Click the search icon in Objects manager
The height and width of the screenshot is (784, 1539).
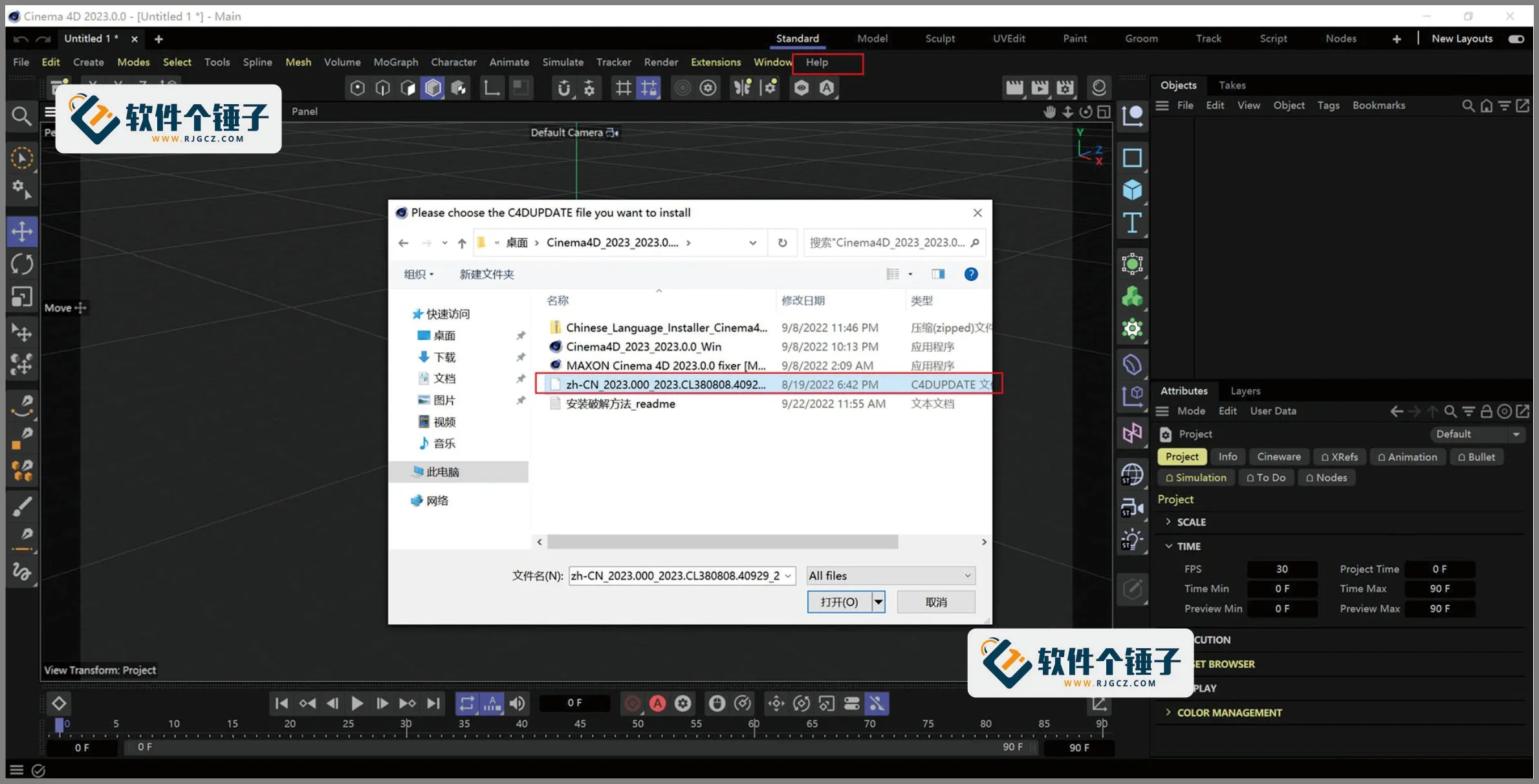[1468, 105]
